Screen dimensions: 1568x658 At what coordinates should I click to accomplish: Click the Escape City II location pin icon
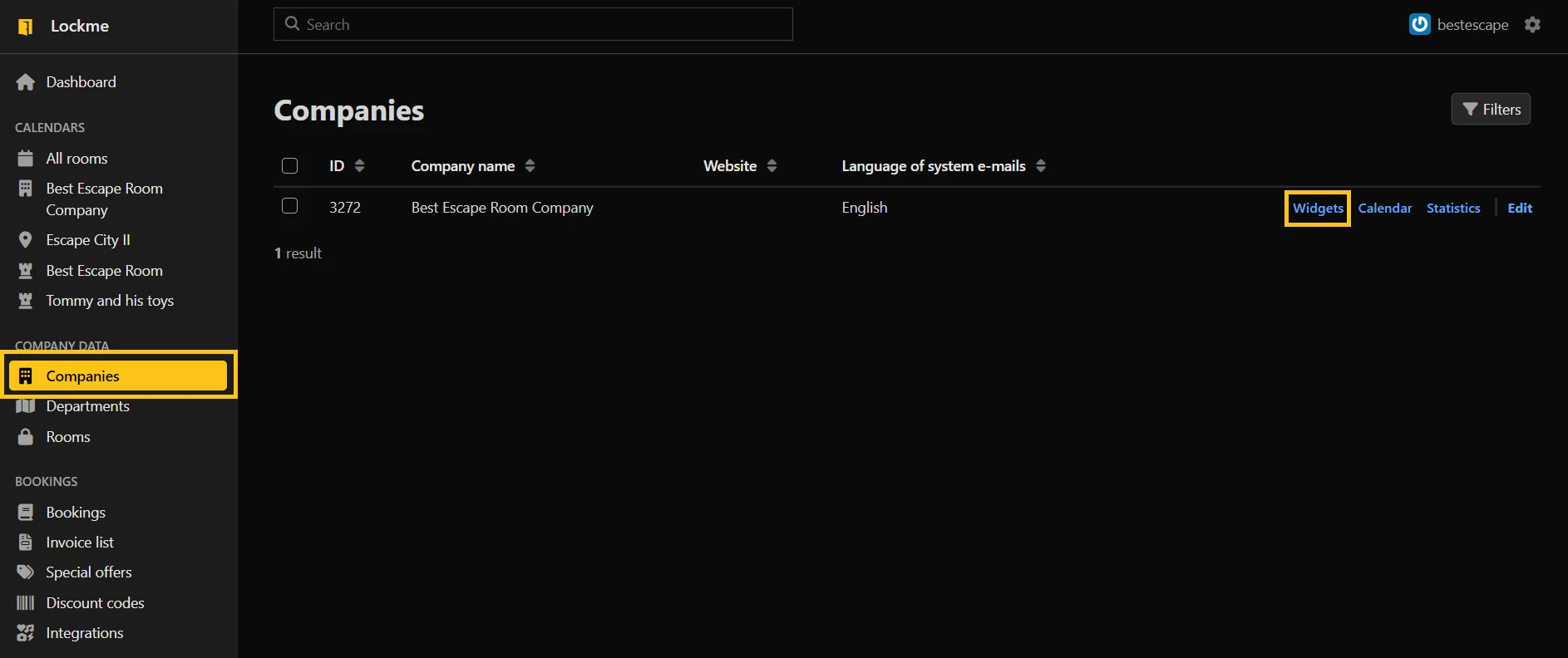[26, 240]
